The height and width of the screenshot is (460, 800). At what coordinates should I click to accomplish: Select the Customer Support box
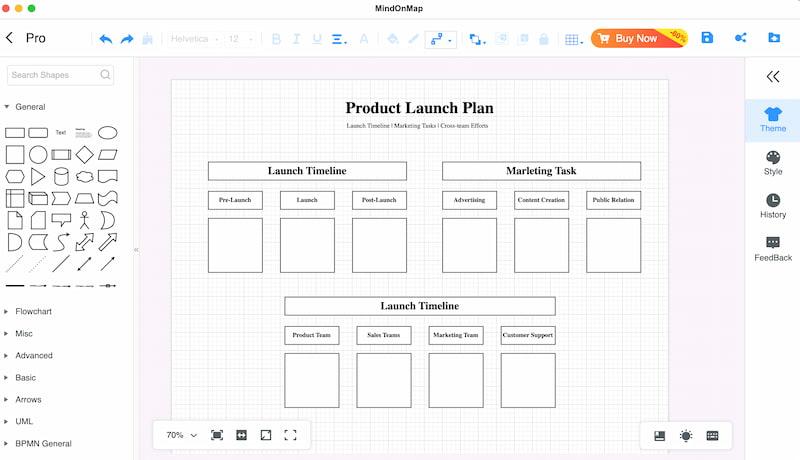[x=528, y=335]
